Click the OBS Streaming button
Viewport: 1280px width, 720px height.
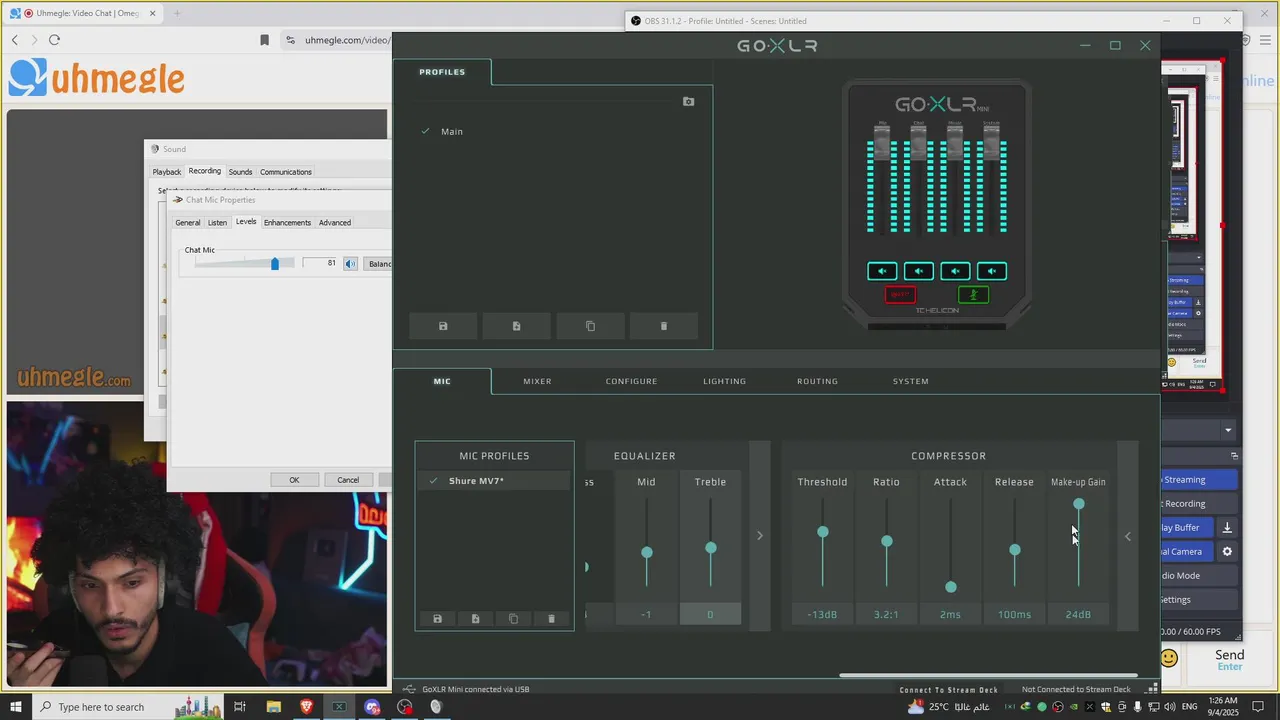pos(1197,480)
